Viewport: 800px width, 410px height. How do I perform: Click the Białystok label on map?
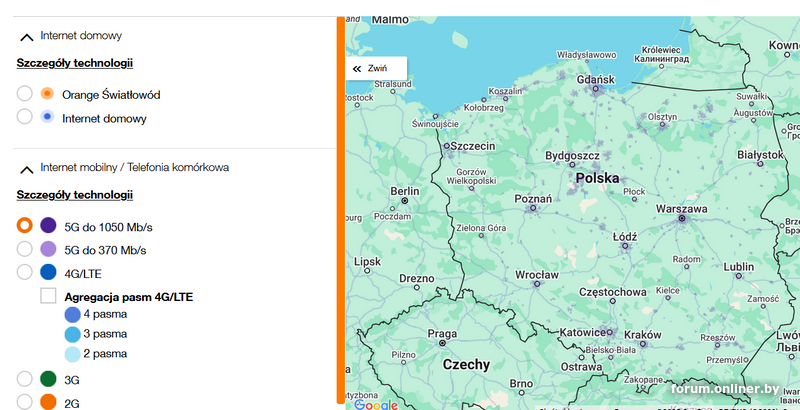click(760, 155)
